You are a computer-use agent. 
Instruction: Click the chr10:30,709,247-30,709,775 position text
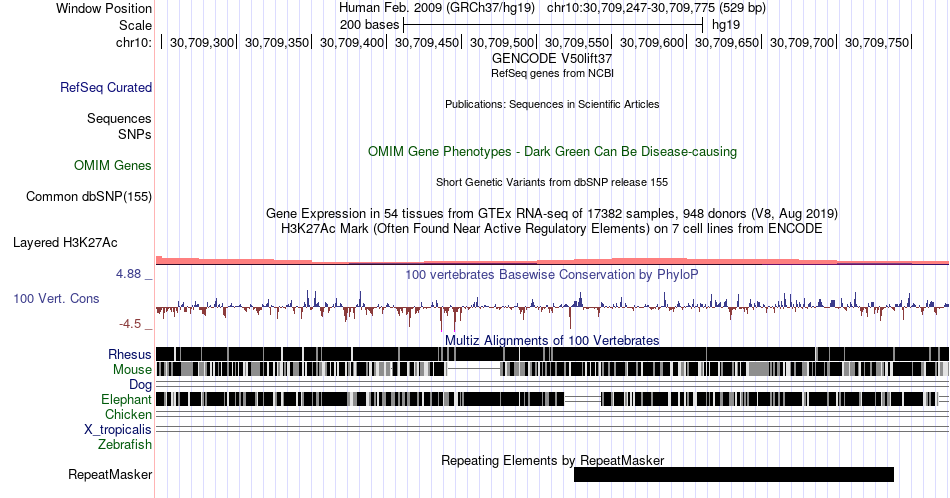tap(656, 8)
